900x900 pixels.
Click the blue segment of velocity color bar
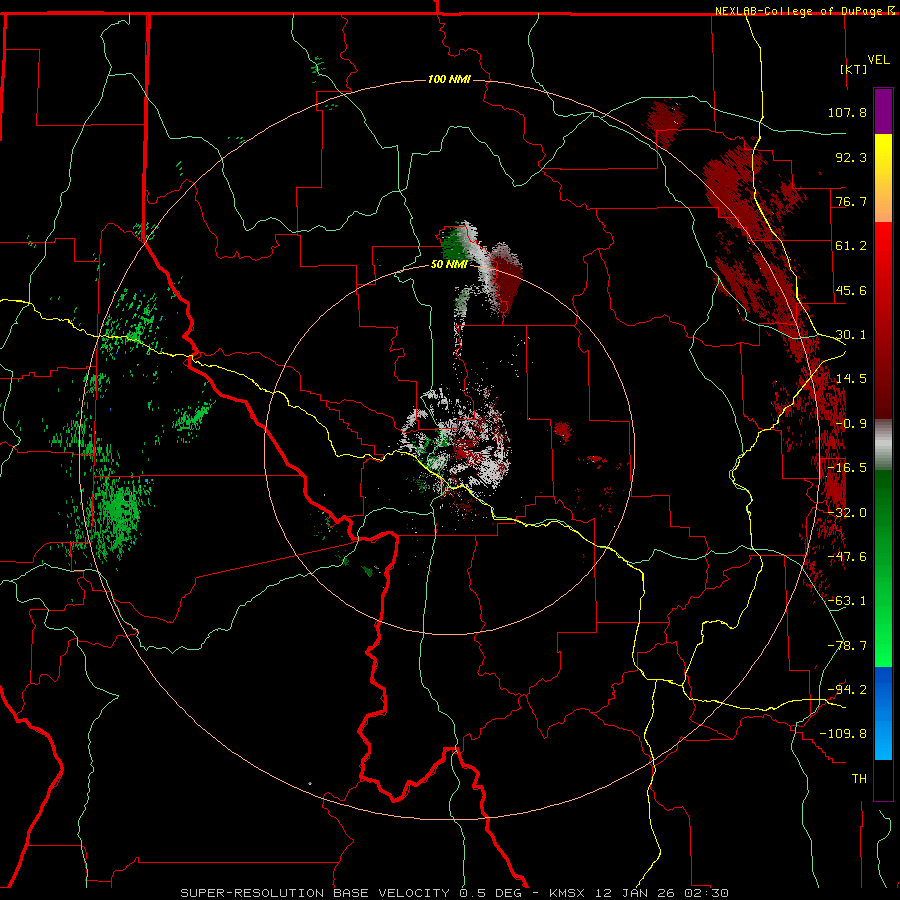883,713
